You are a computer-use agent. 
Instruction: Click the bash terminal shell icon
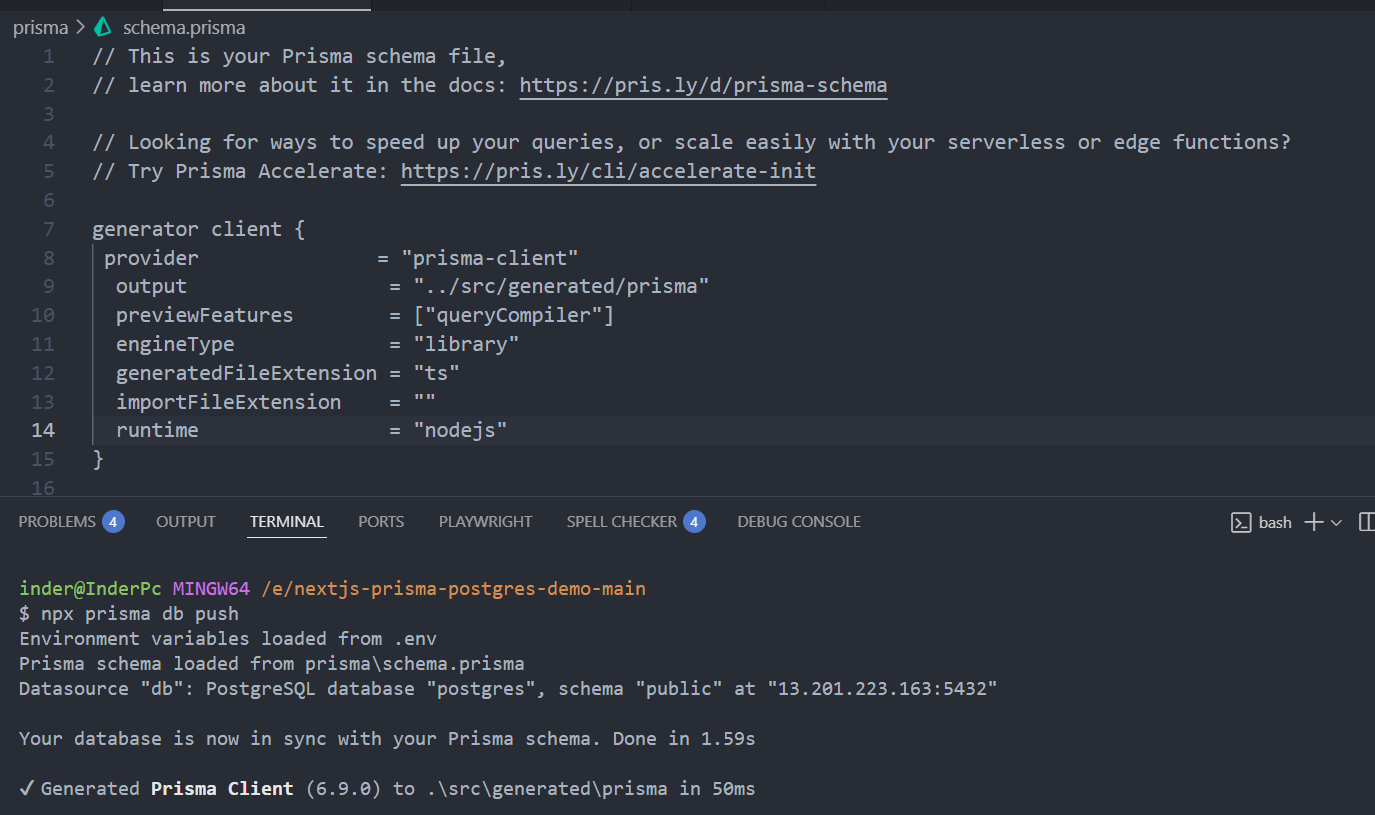[1240, 522]
